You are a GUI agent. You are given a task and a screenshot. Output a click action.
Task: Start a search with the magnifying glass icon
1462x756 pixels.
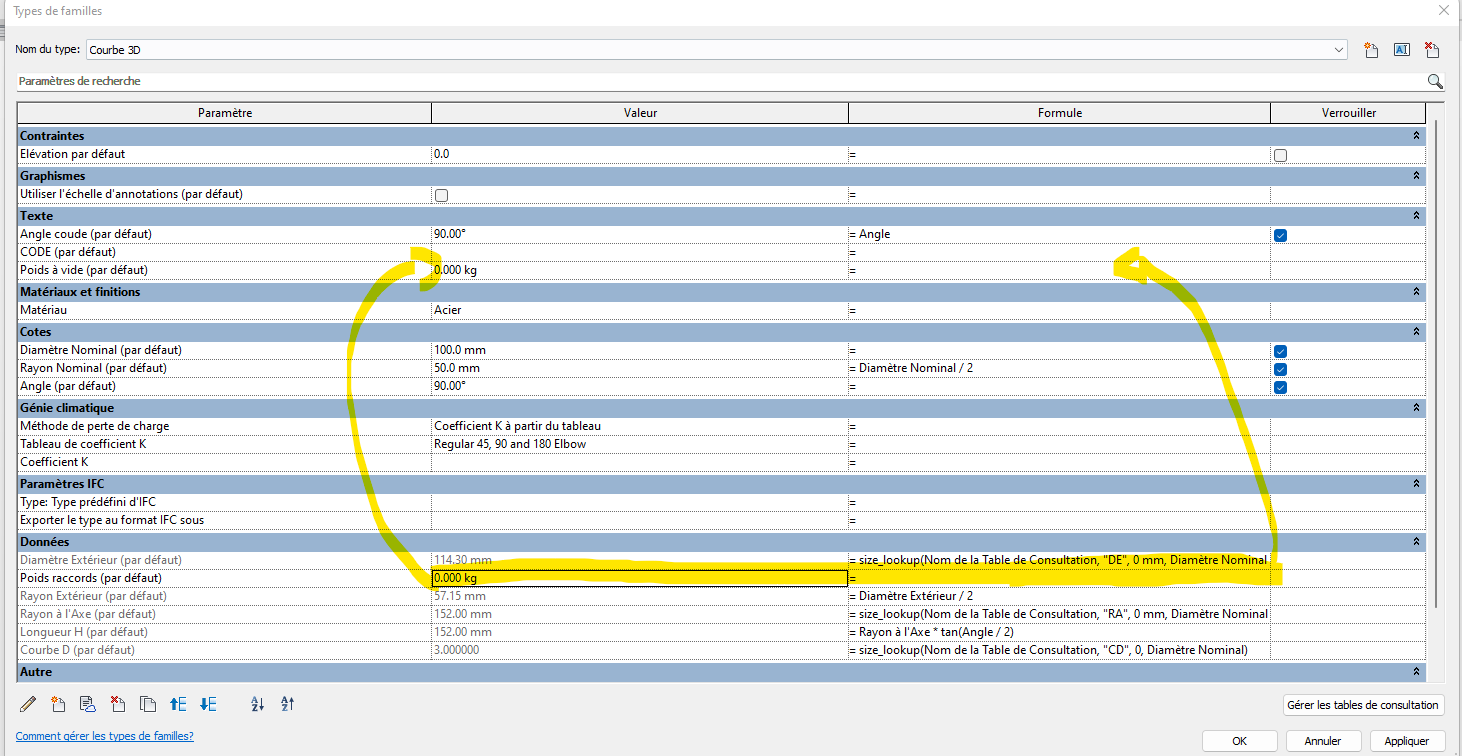(1434, 81)
